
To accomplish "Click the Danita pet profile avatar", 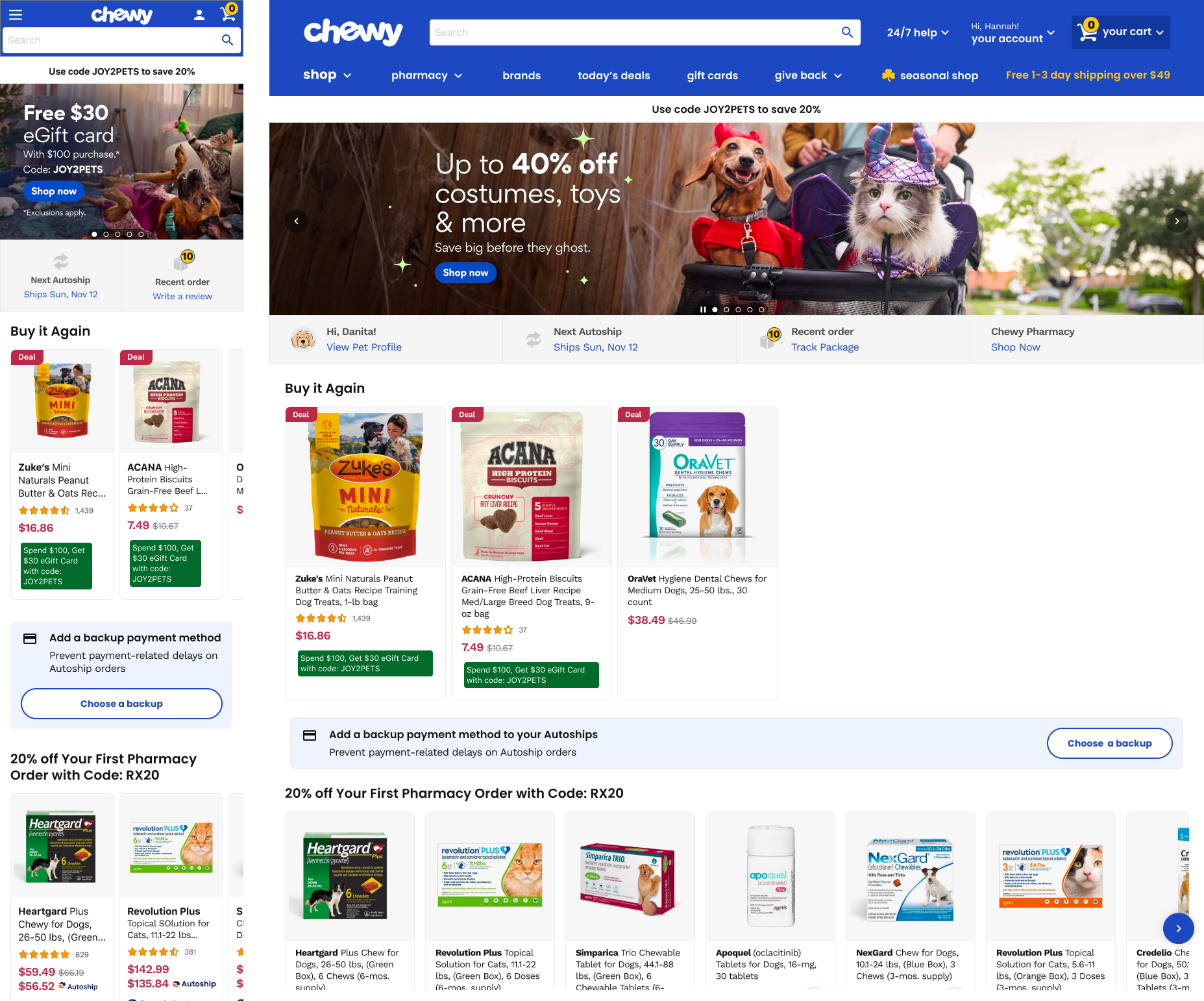I will point(303,339).
